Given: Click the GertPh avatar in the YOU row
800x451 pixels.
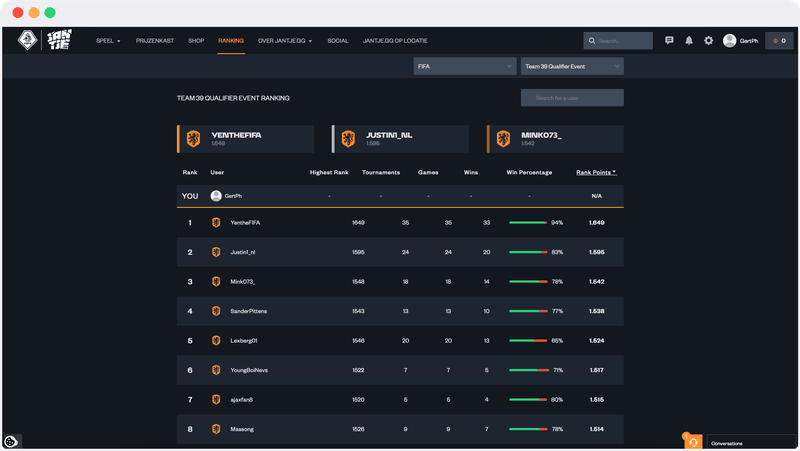Looking at the screenshot, I should [x=216, y=196].
